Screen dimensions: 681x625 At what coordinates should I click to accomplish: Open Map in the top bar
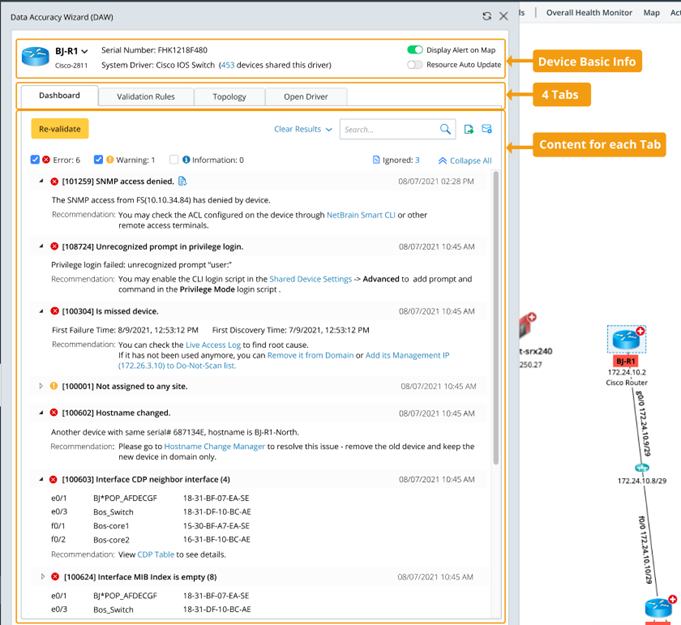click(x=651, y=13)
